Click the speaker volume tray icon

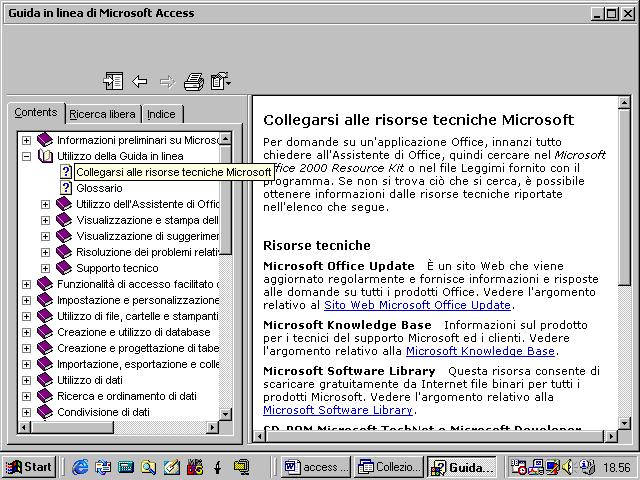point(567,467)
